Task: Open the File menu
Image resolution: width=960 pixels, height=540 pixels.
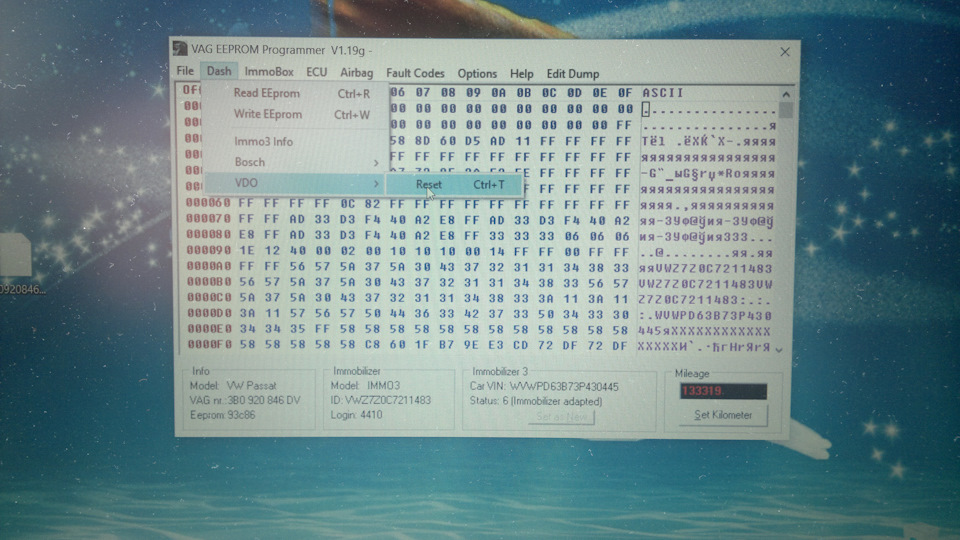Action: [x=185, y=71]
